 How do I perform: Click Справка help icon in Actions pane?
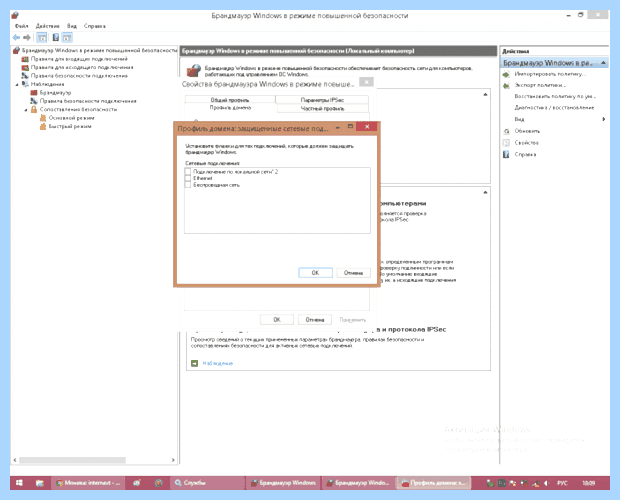[x=506, y=155]
